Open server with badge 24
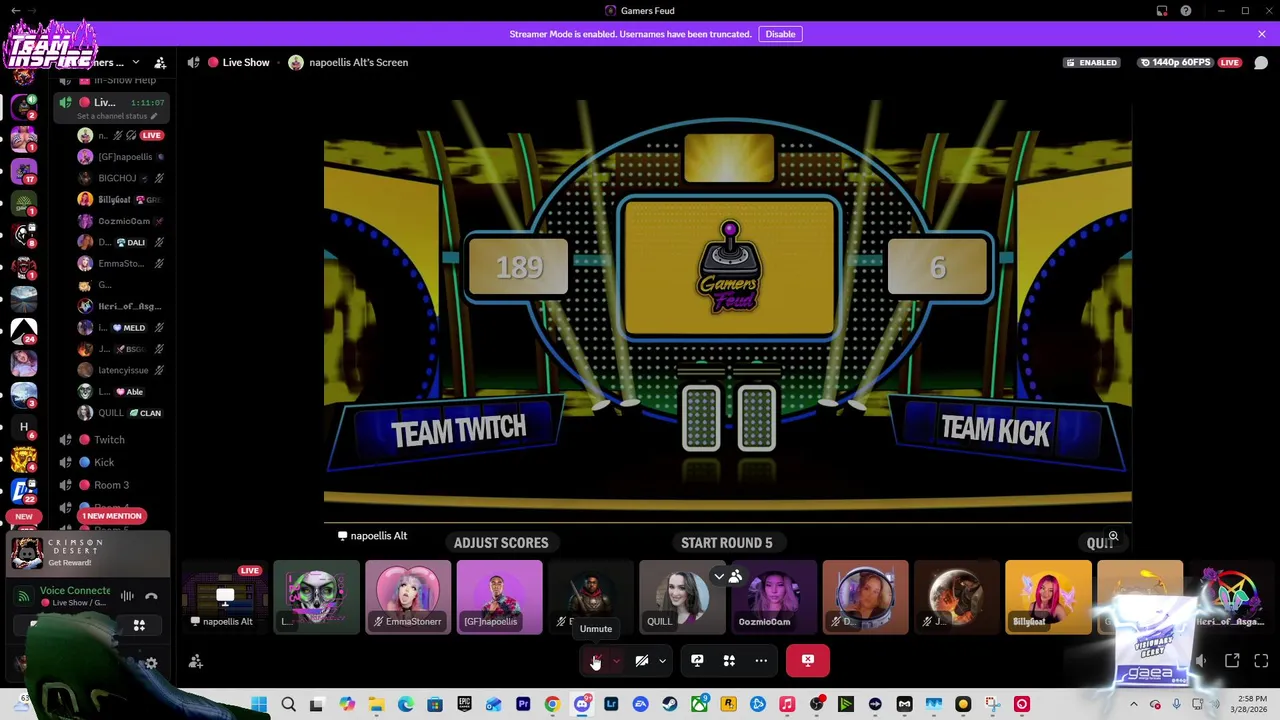1280x720 pixels. point(24,329)
